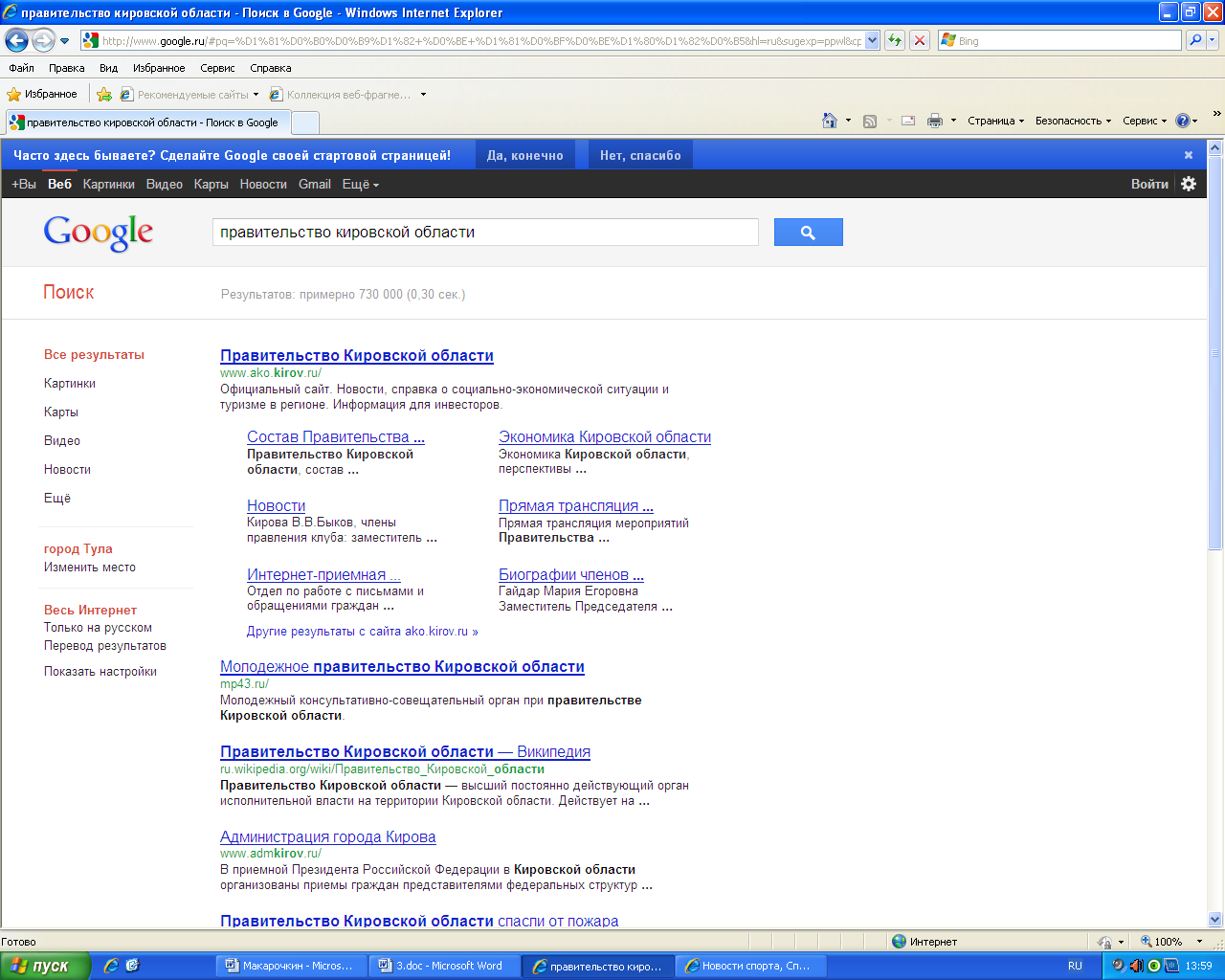Click the show desktop quick launch icon
Screen dimensions: 1225x980
[132, 966]
